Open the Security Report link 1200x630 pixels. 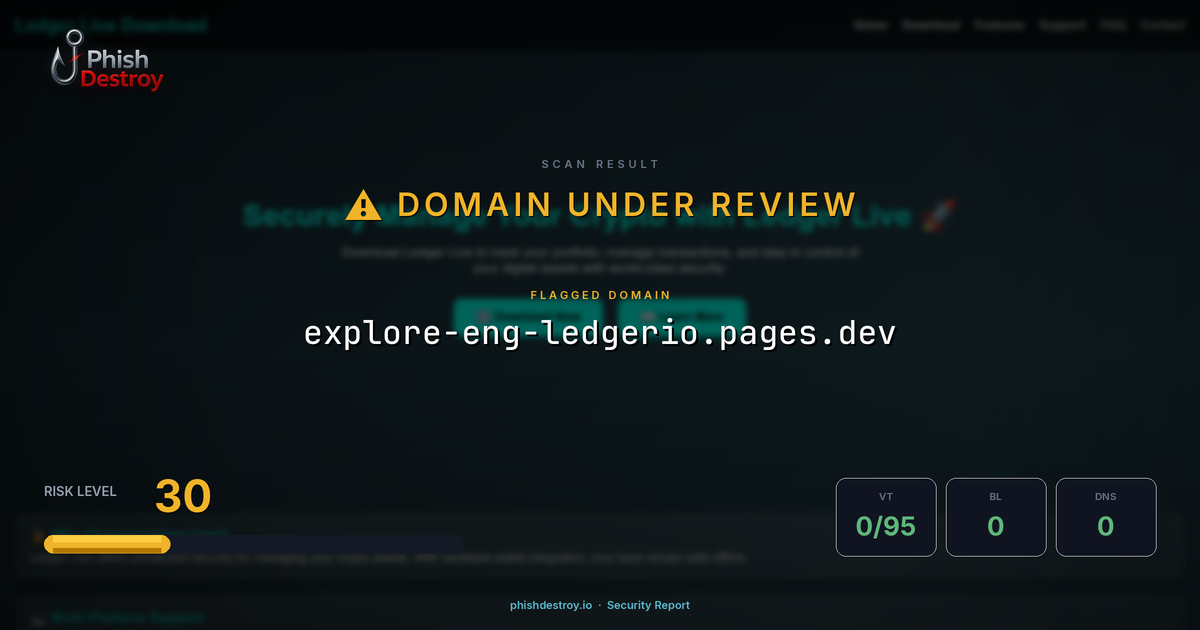pos(649,605)
